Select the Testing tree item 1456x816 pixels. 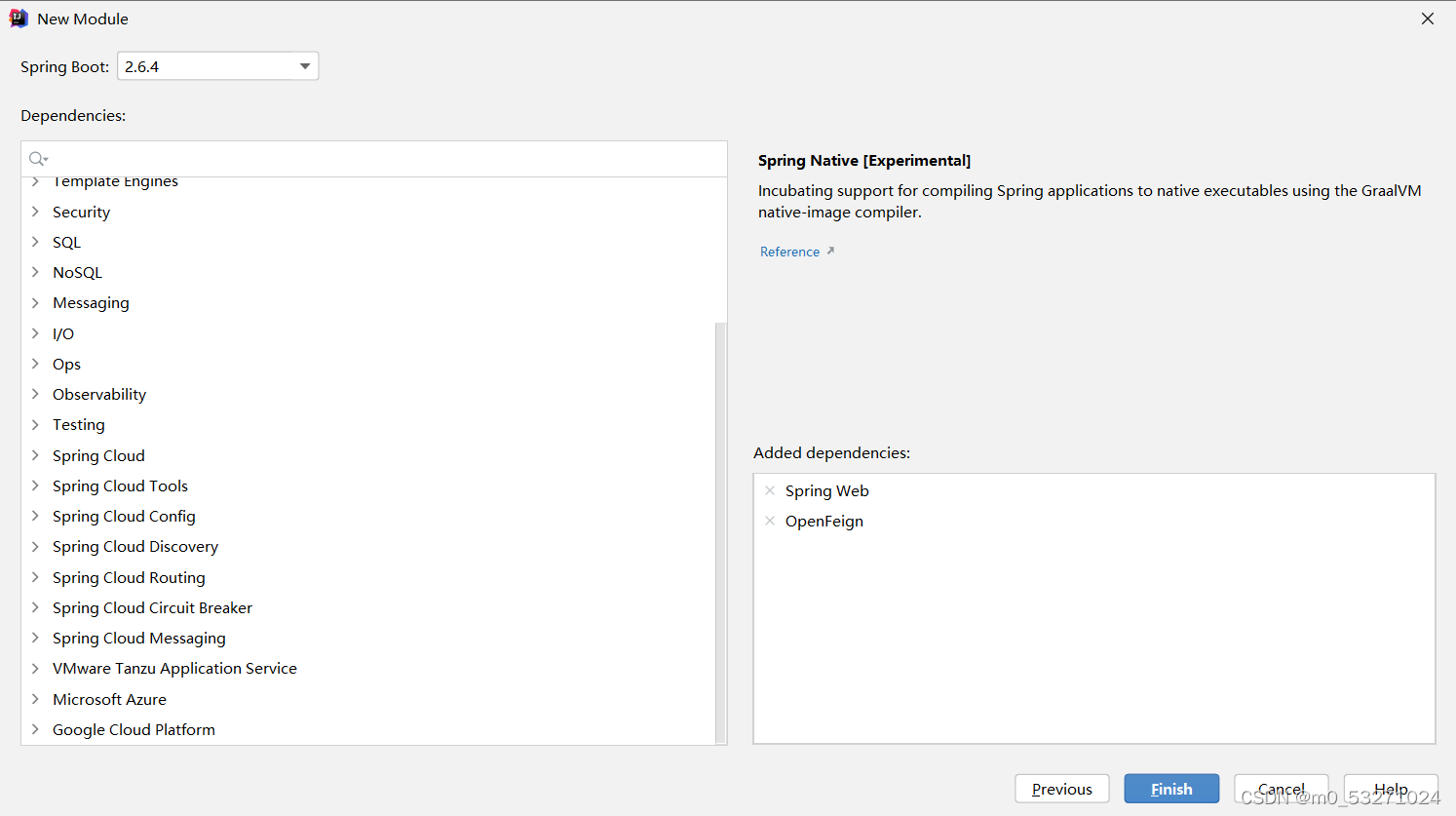point(79,425)
